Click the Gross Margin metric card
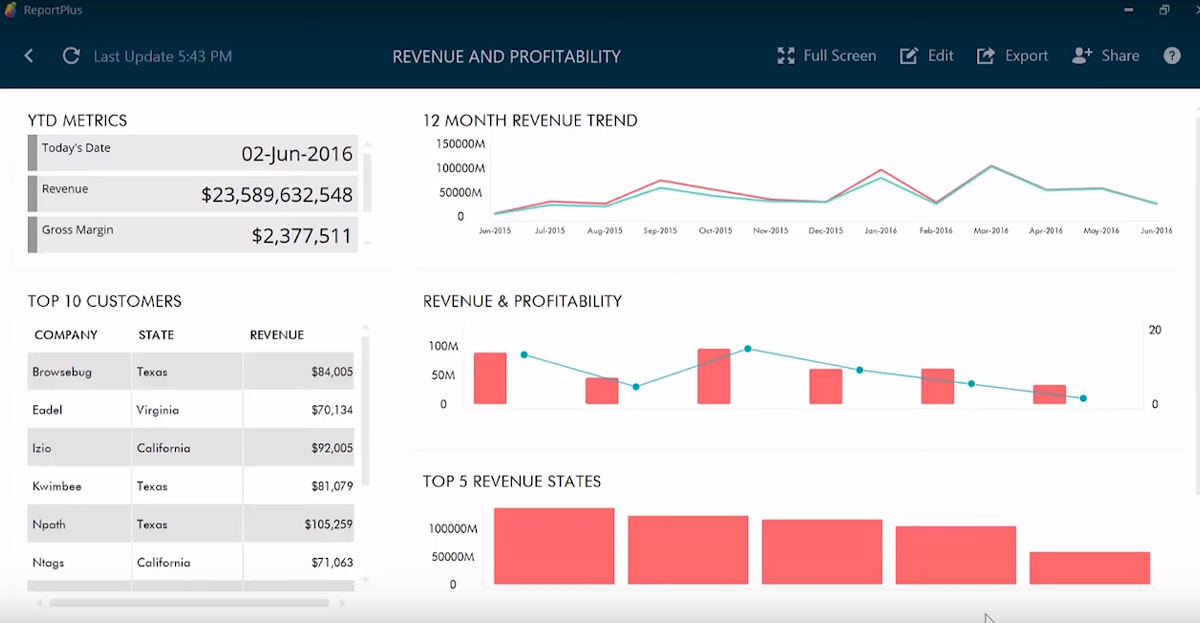This screenshot has width=1200, height=623. [x=192, y=235]
